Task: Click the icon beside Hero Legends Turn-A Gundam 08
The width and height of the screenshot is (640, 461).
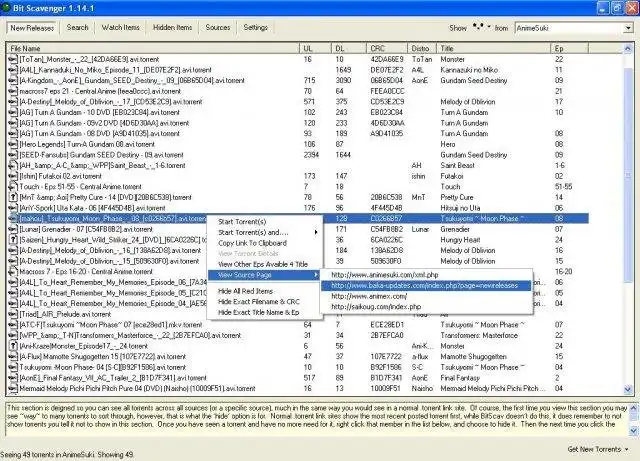Action: 13,144
